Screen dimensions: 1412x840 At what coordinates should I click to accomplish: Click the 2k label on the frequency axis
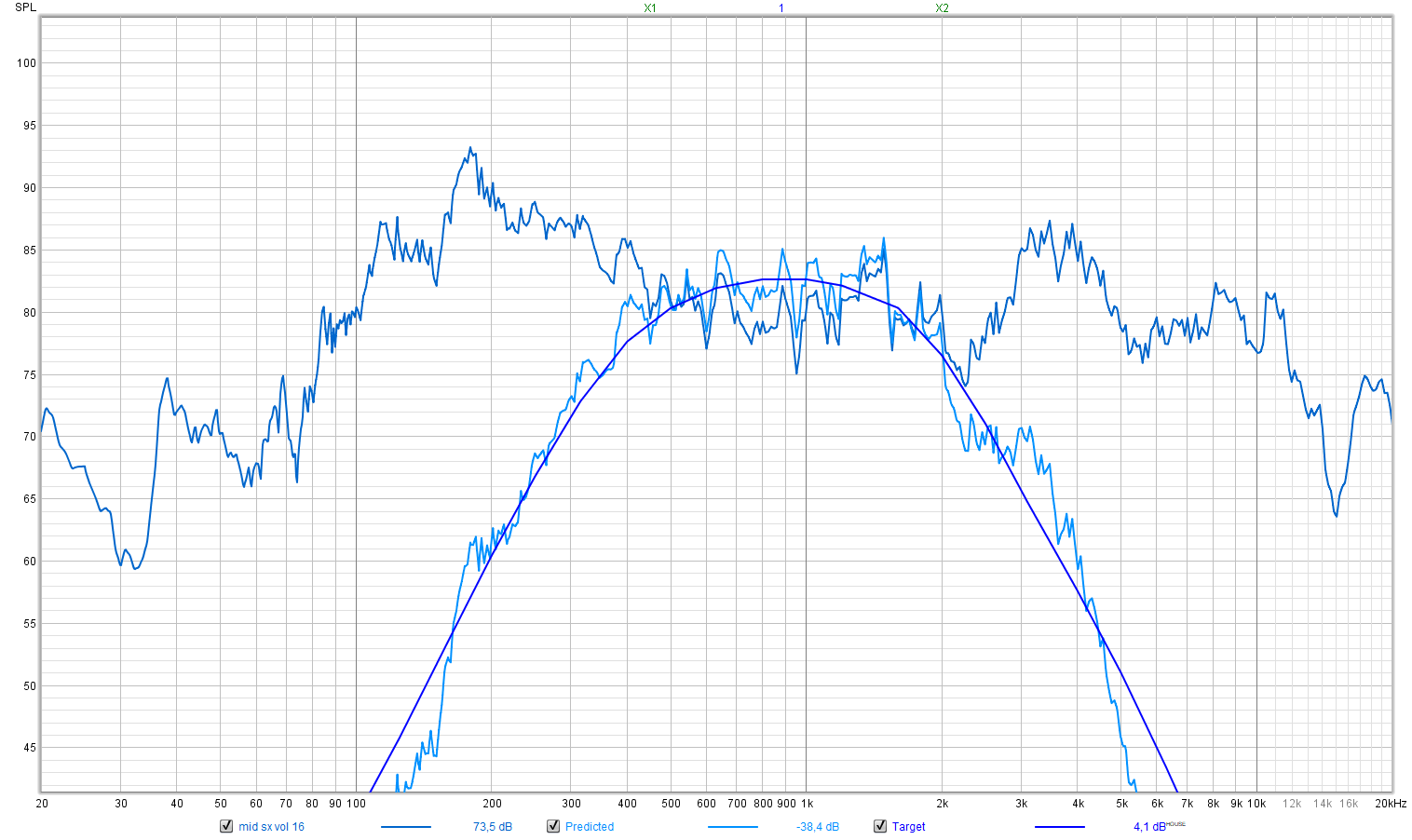[x=943, y=804]
